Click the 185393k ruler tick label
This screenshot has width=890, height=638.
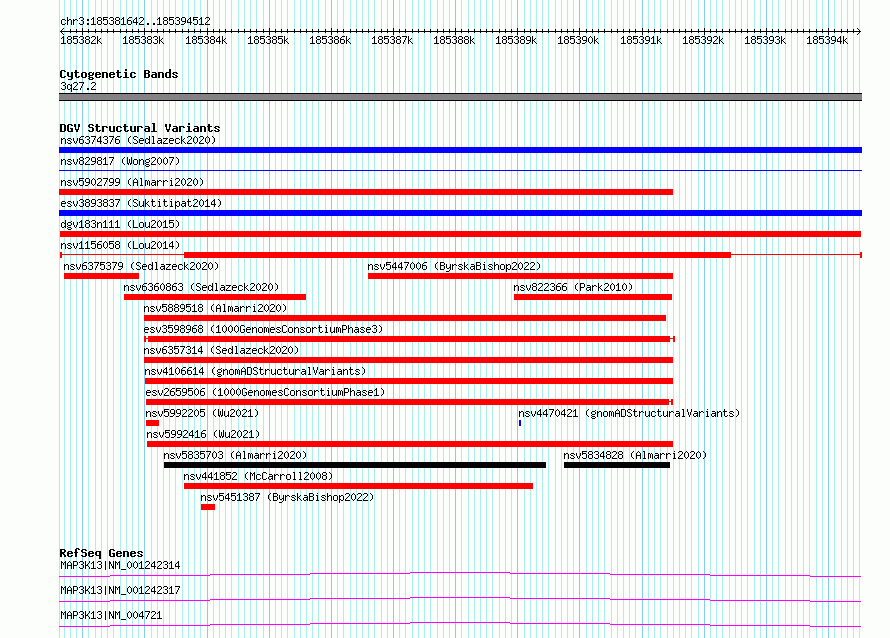pos(765,40)
